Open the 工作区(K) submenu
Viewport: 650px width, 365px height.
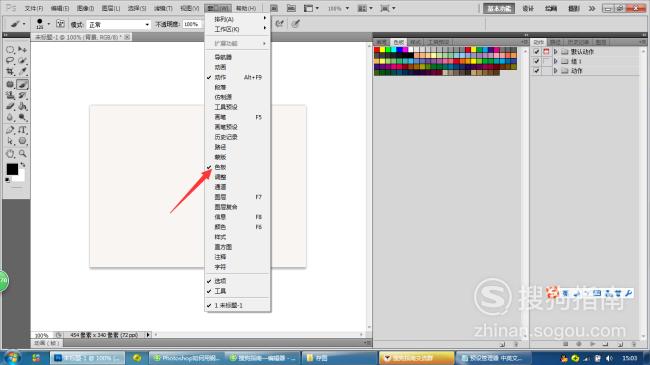[238, 29]
